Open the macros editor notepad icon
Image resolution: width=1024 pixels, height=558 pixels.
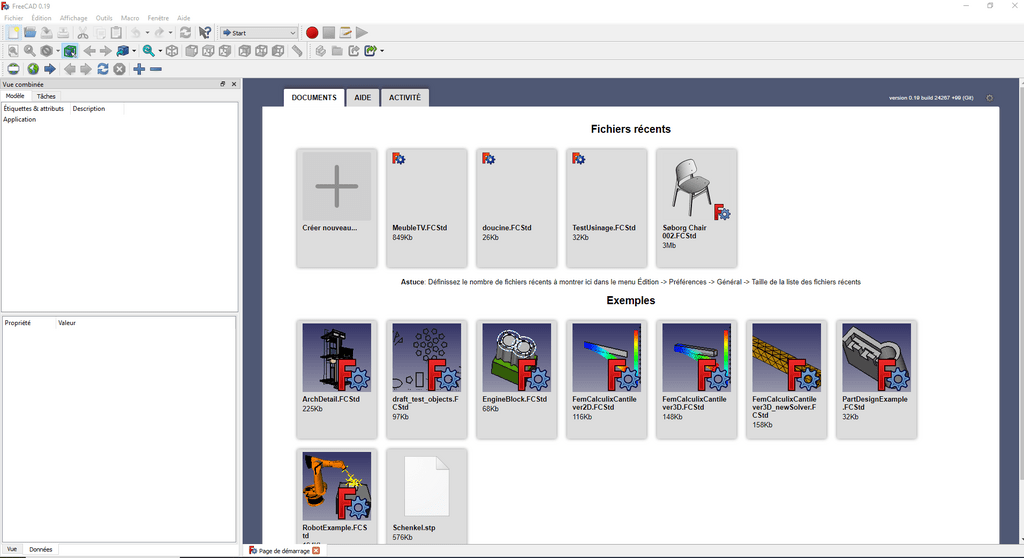coord(345,33)
